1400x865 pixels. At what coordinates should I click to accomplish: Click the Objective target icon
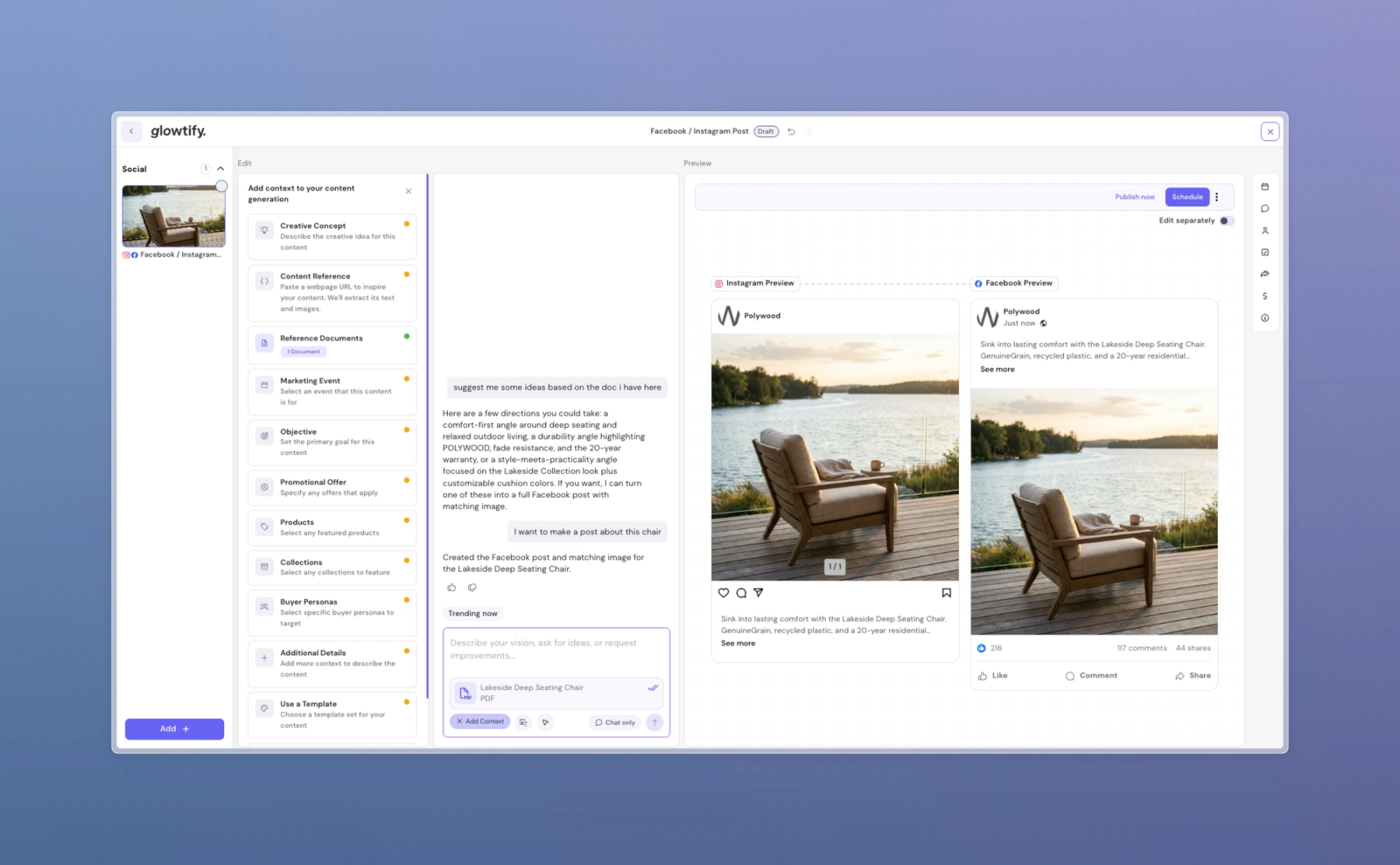(x=264, y=436)
